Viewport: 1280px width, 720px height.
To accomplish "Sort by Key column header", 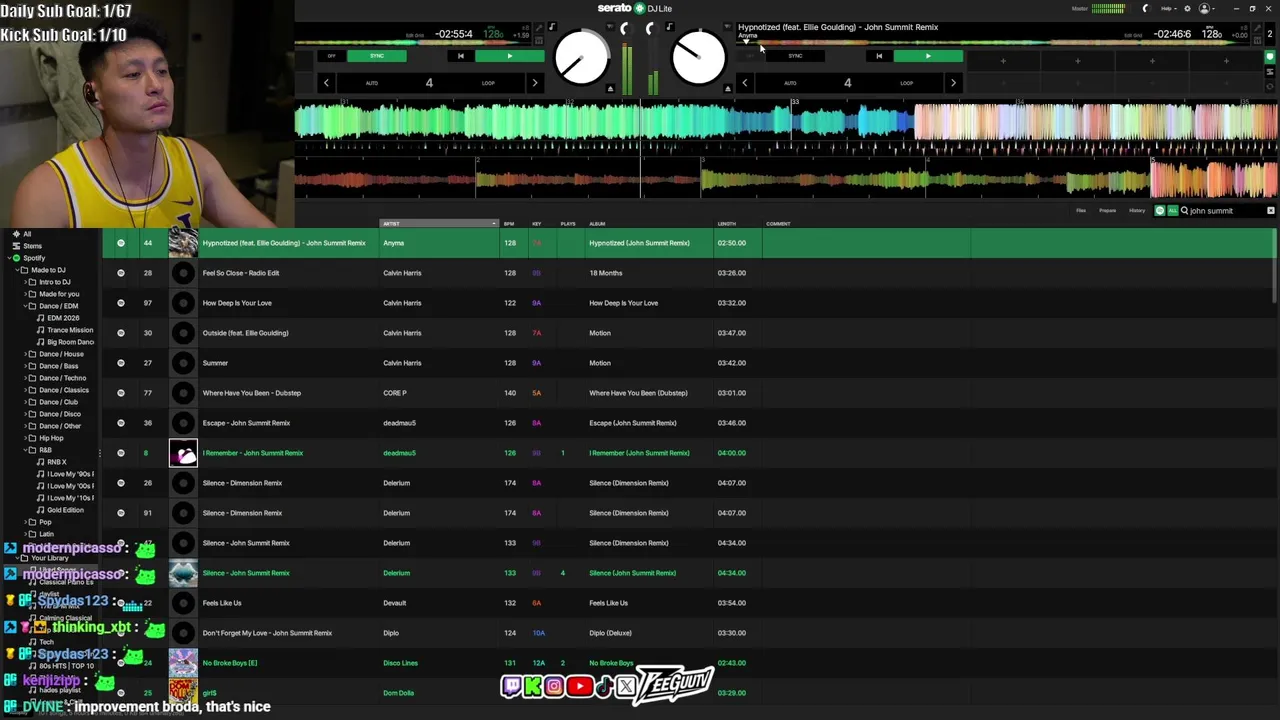I will (537, 224).
